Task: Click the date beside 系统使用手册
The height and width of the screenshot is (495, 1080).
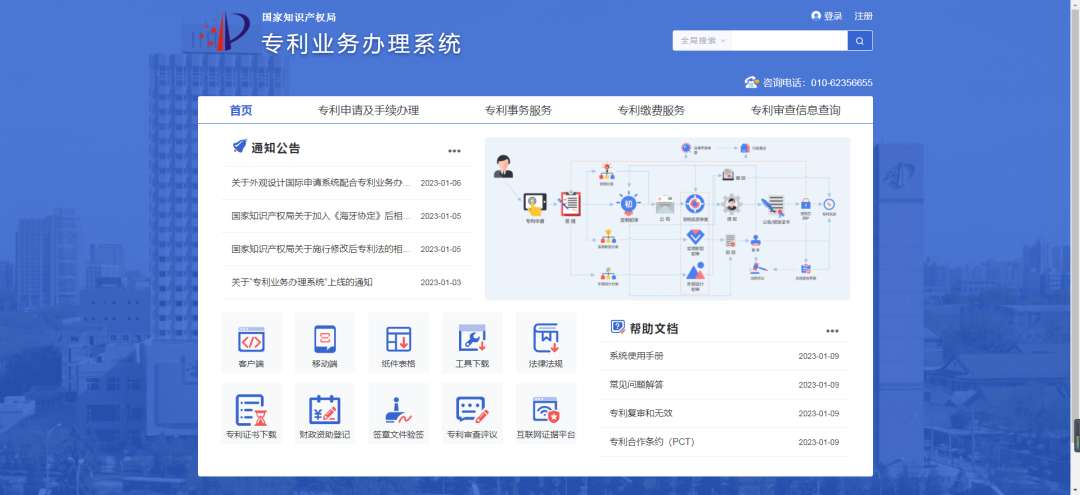Action: coord(819,357)
